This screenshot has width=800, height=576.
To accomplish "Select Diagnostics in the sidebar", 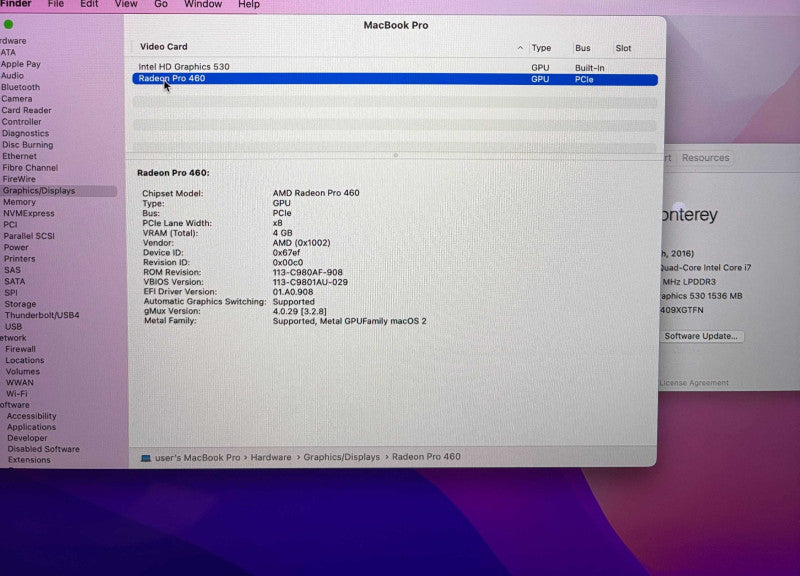I will pyautogui.click(x=26, y=133).
